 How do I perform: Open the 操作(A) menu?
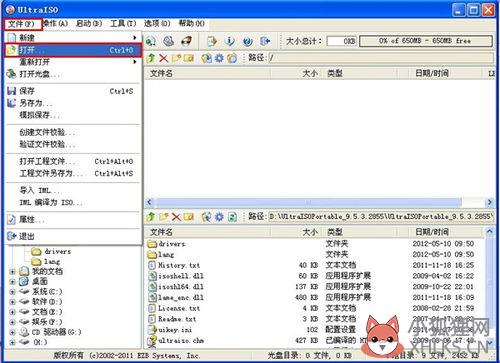56,23
